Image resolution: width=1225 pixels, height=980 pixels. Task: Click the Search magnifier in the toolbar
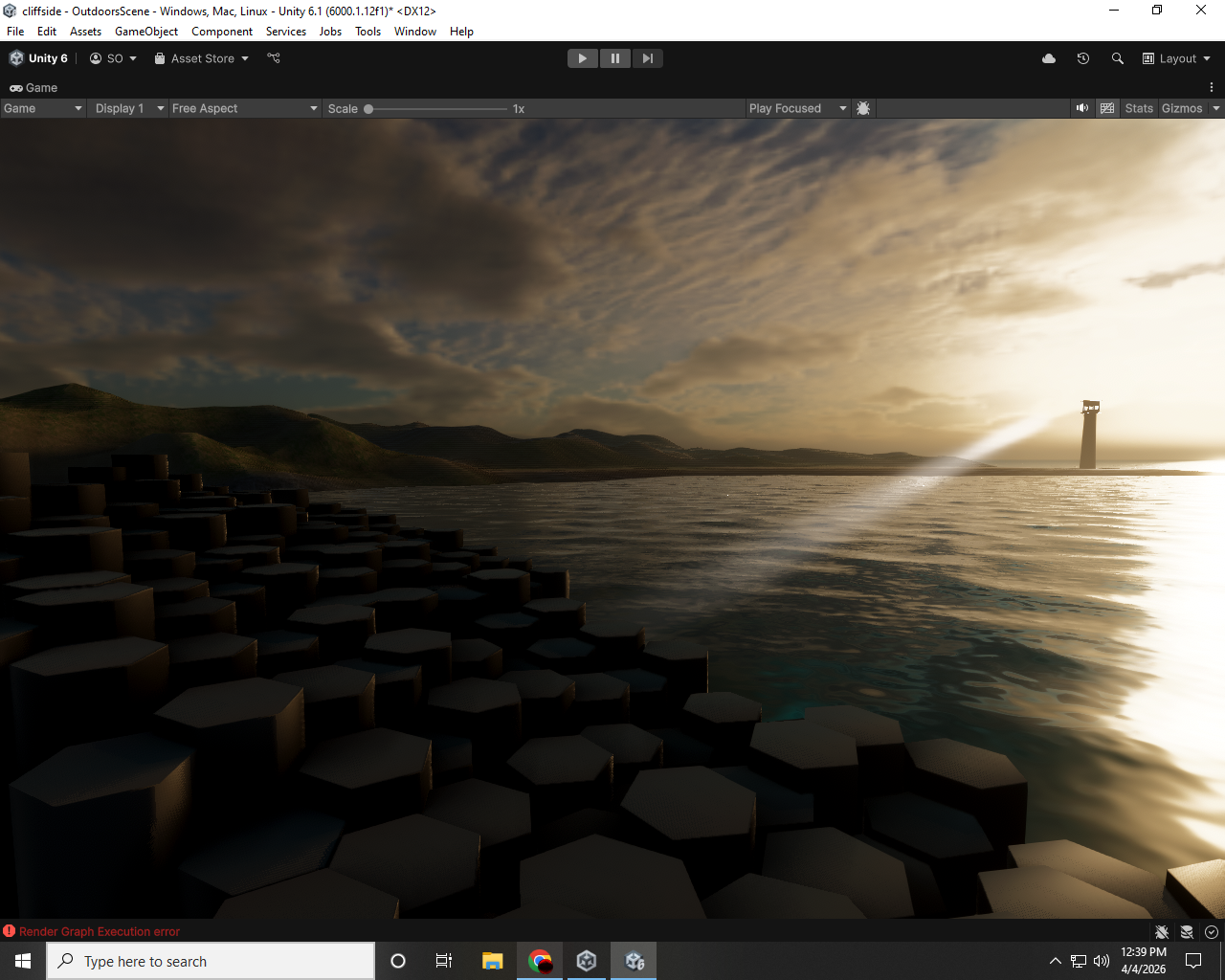[x=1117, y=58]
